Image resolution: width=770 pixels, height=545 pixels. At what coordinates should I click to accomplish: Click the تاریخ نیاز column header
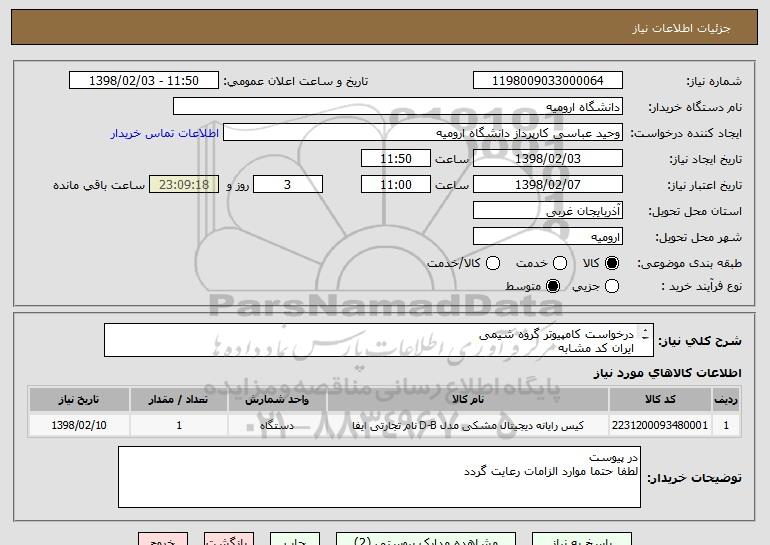(79, 399)
